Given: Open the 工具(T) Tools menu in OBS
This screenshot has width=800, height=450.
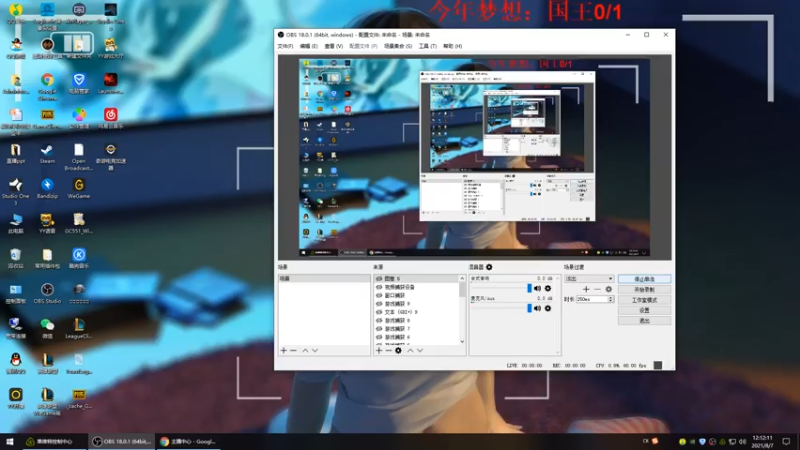Looking at the screenshot, I should pos(427,46).
